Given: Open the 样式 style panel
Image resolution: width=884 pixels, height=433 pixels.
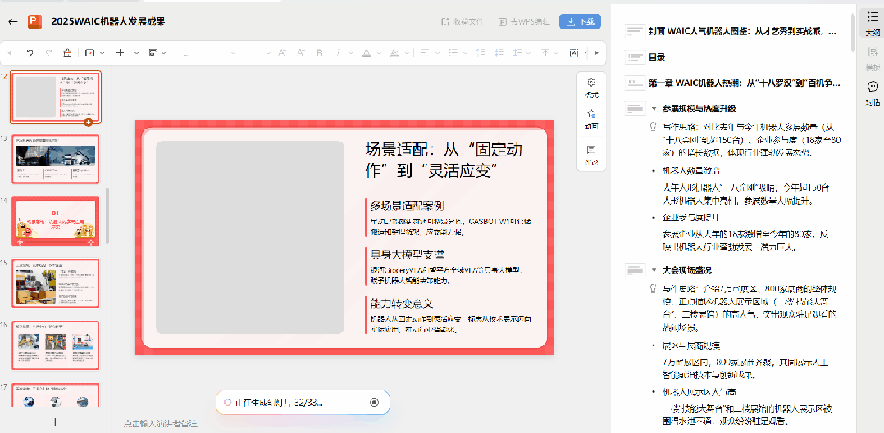Looking at the screenshot, I should [x=591, y=88].
